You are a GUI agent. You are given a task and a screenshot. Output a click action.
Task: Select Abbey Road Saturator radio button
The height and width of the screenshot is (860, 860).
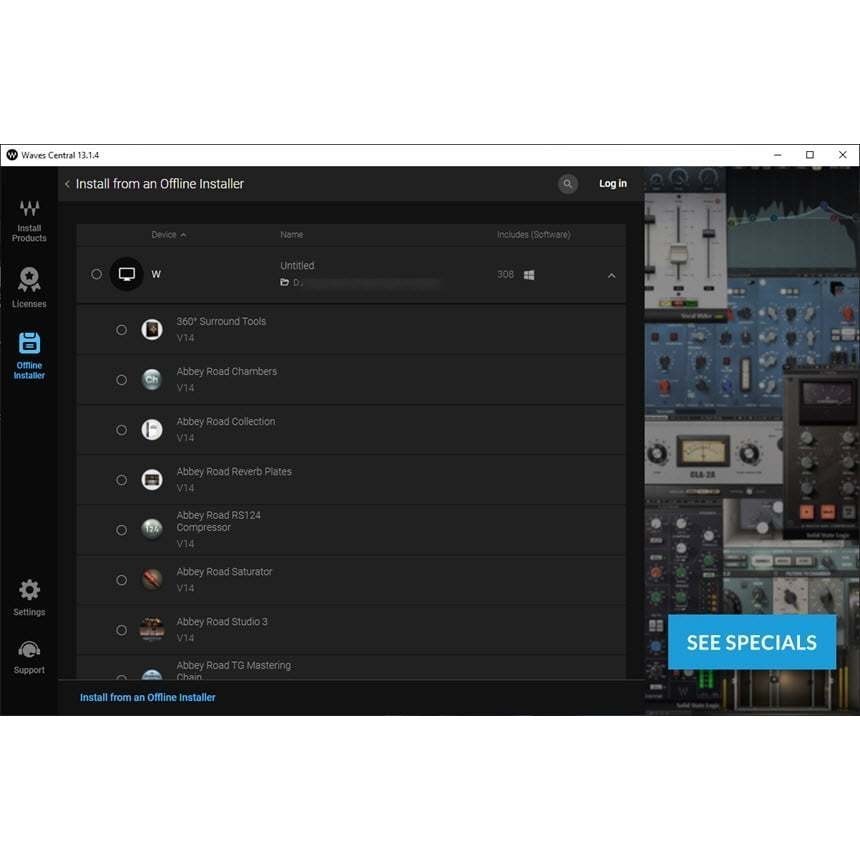click(122, 580)
